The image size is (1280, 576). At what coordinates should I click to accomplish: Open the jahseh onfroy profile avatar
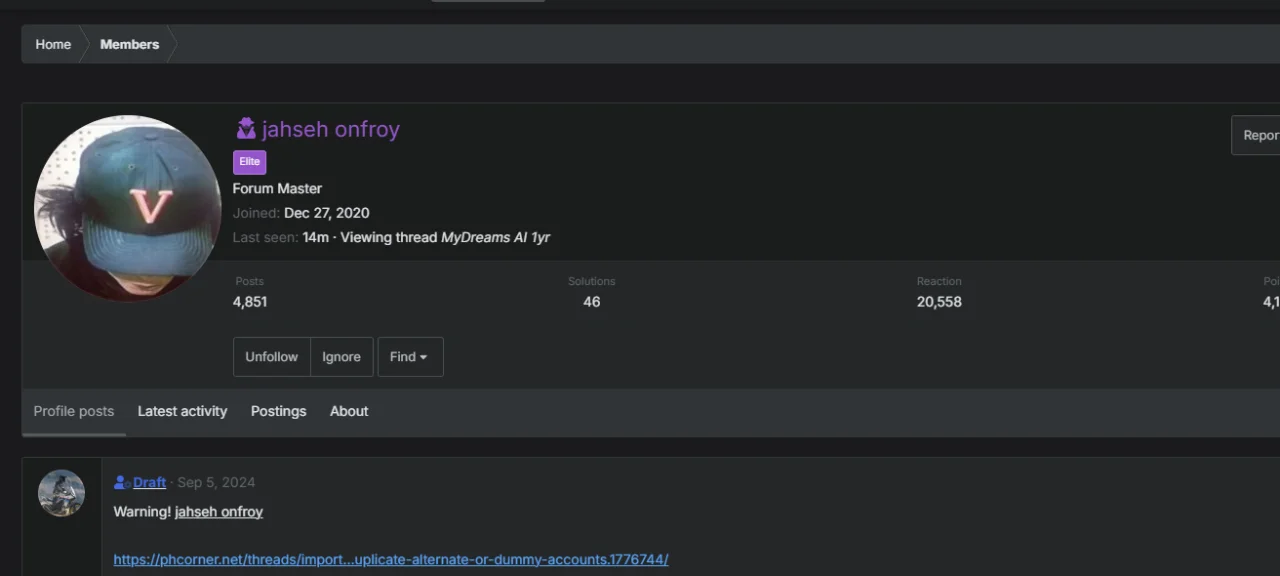point(128,208)
